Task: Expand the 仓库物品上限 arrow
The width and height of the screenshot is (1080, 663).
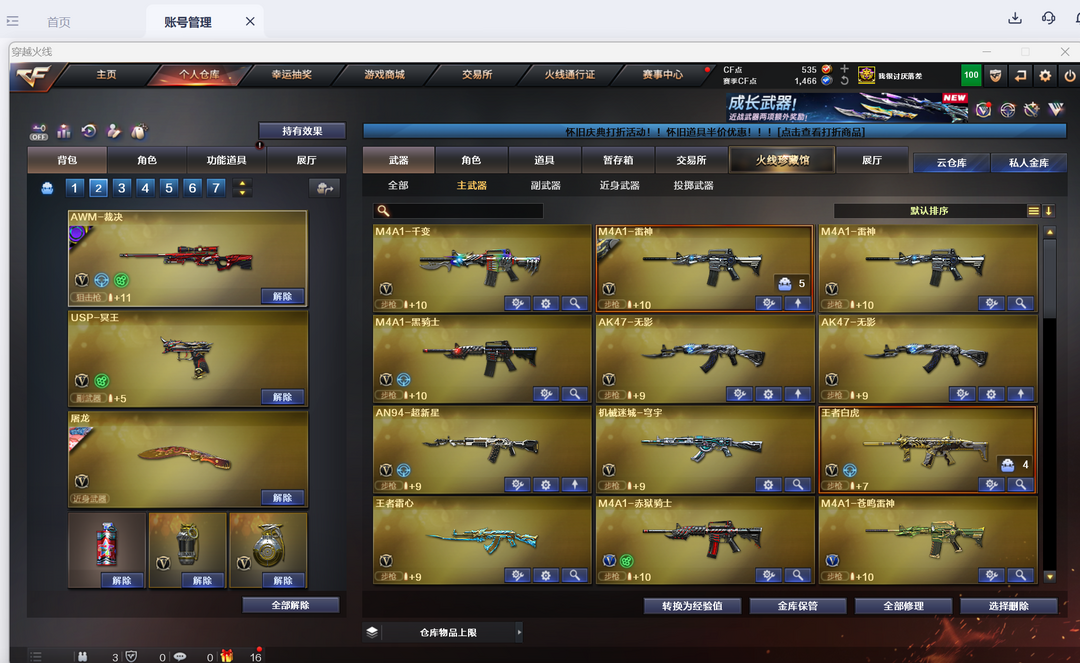Action: point(519,632)
